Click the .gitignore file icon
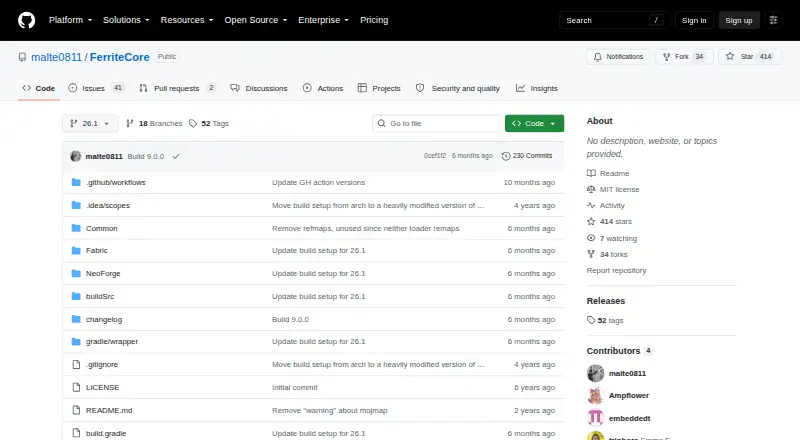The image size is (800, 440). pos(76,364)
